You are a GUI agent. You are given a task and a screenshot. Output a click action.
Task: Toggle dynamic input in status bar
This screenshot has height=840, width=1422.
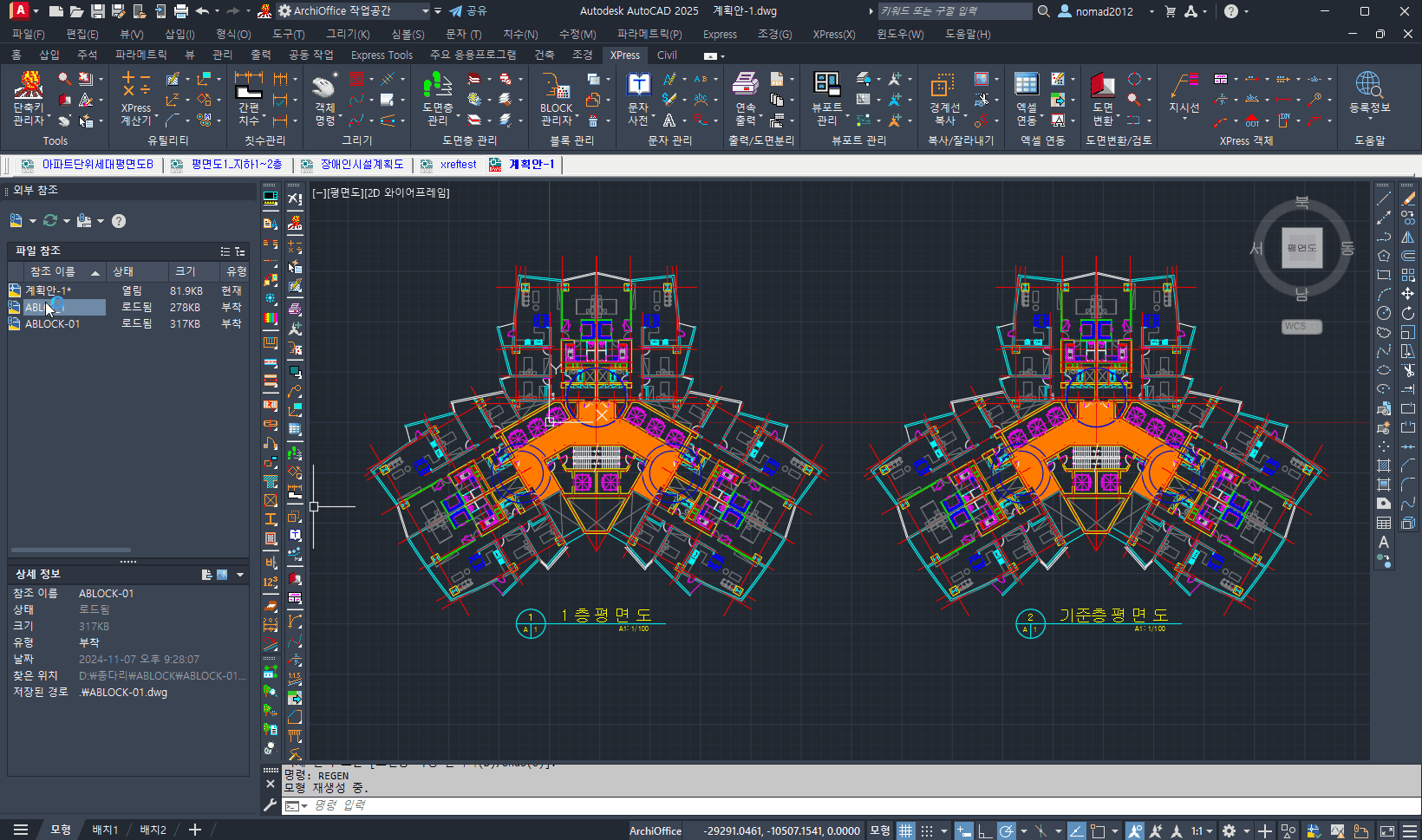(x=963, y=830)
